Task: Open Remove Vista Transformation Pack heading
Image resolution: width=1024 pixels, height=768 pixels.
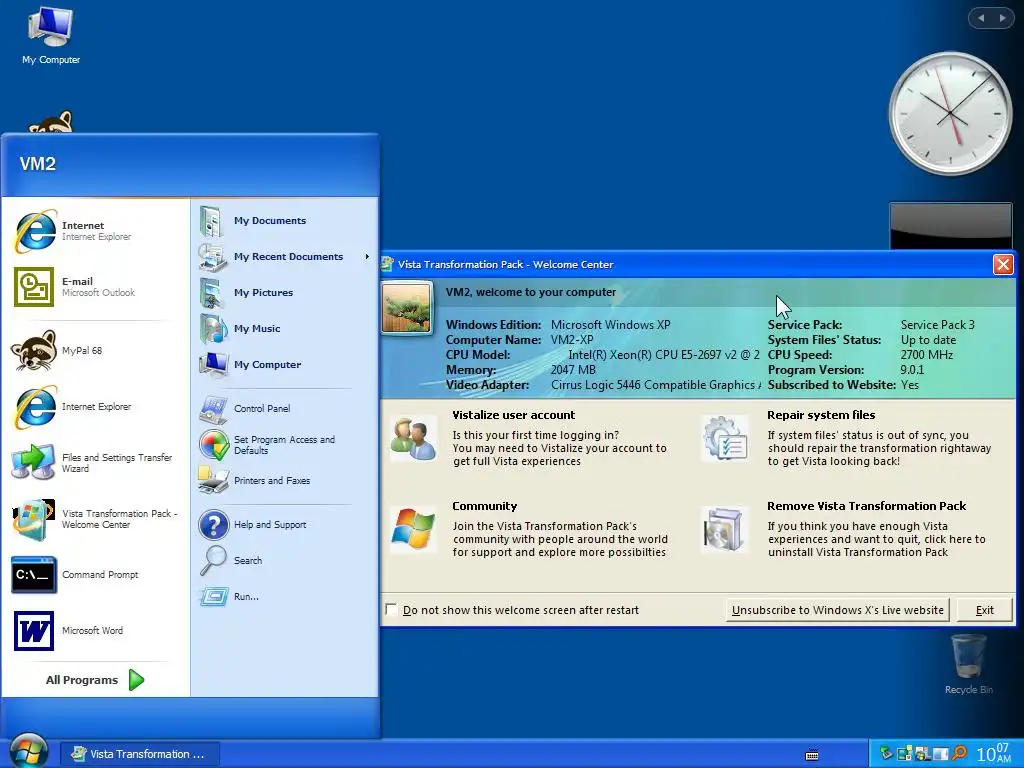Action: point(867,506)
